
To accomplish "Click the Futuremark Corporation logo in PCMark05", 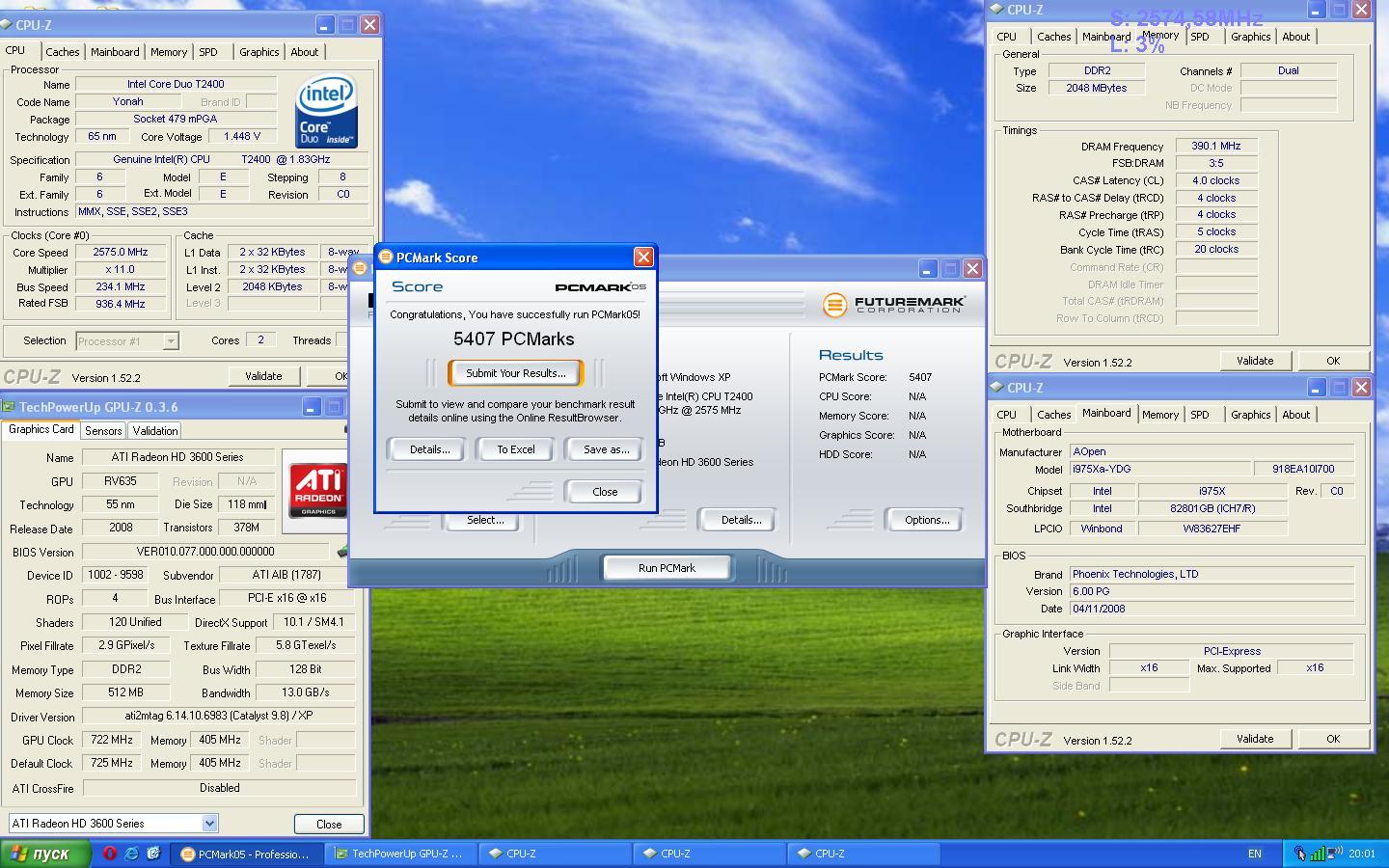I will coord(894,305).
